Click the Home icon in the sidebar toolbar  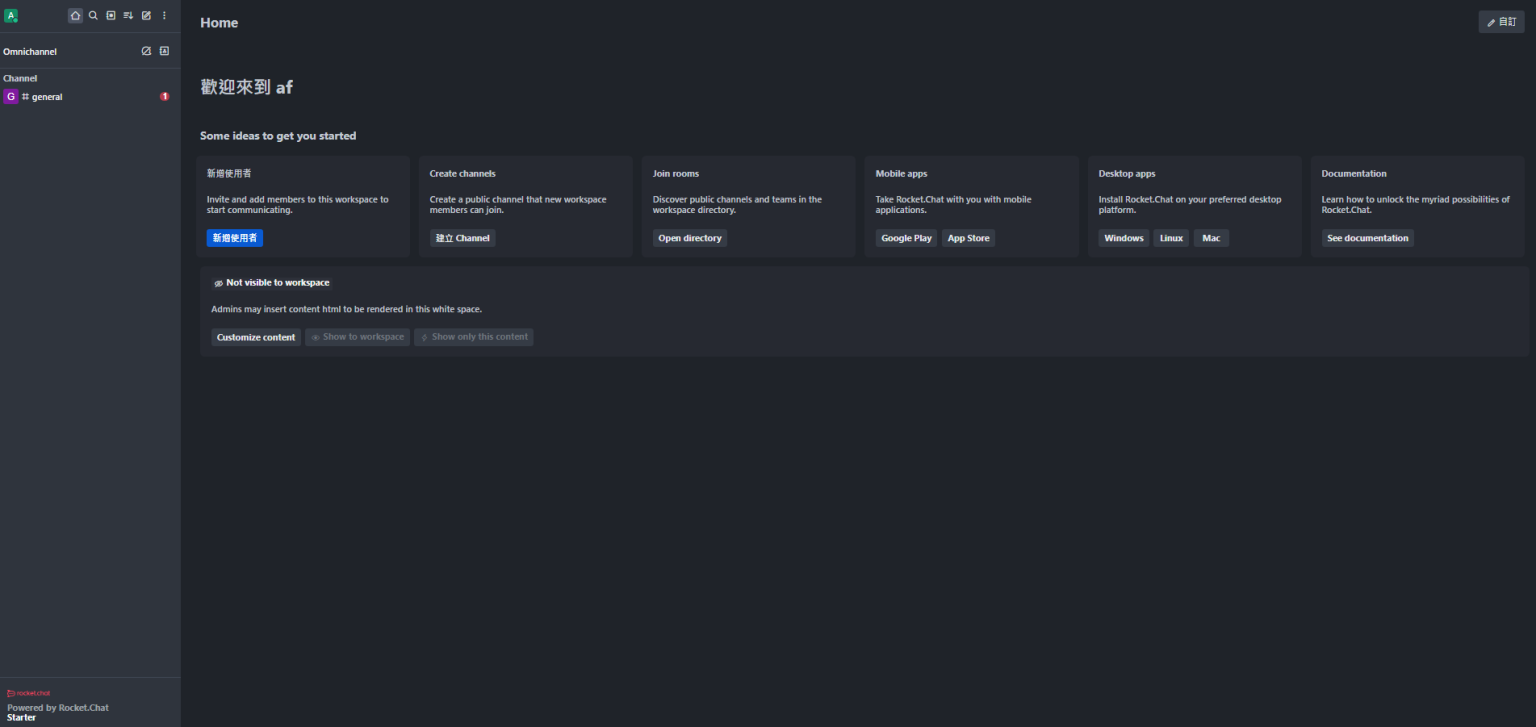coord(75,15)
